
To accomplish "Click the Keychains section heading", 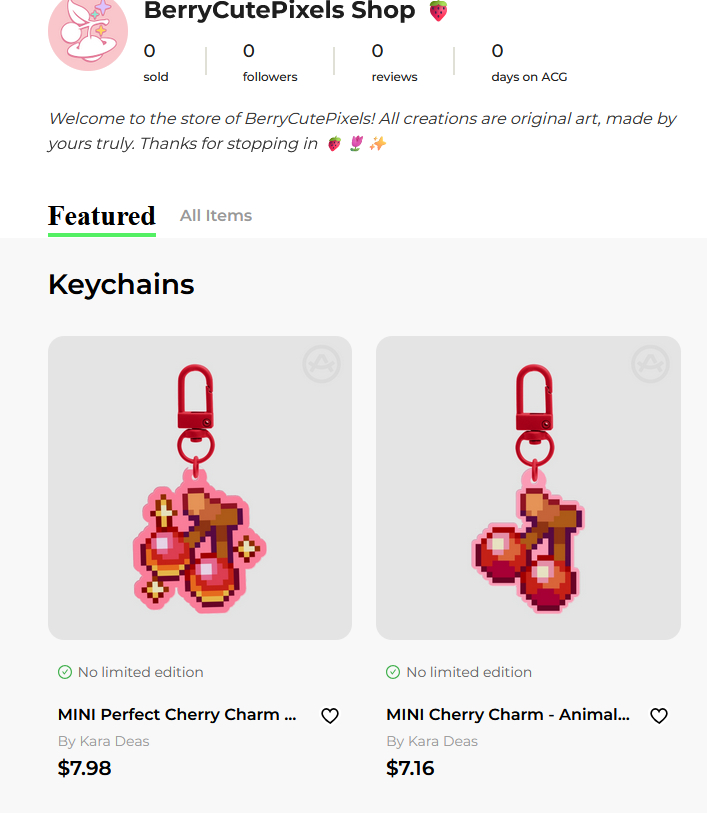I will (x=121, y=284).
